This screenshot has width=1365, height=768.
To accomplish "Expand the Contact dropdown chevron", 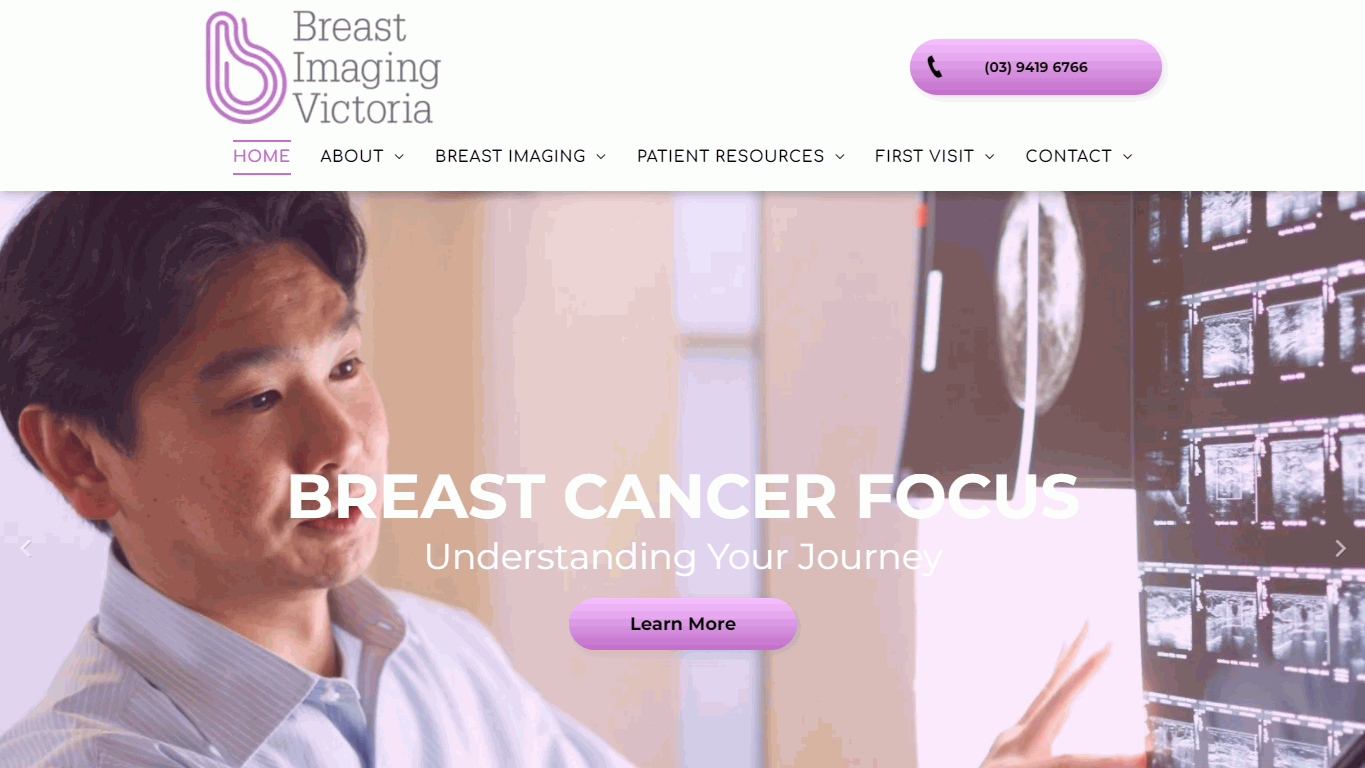I will [x=1127, y=157].
